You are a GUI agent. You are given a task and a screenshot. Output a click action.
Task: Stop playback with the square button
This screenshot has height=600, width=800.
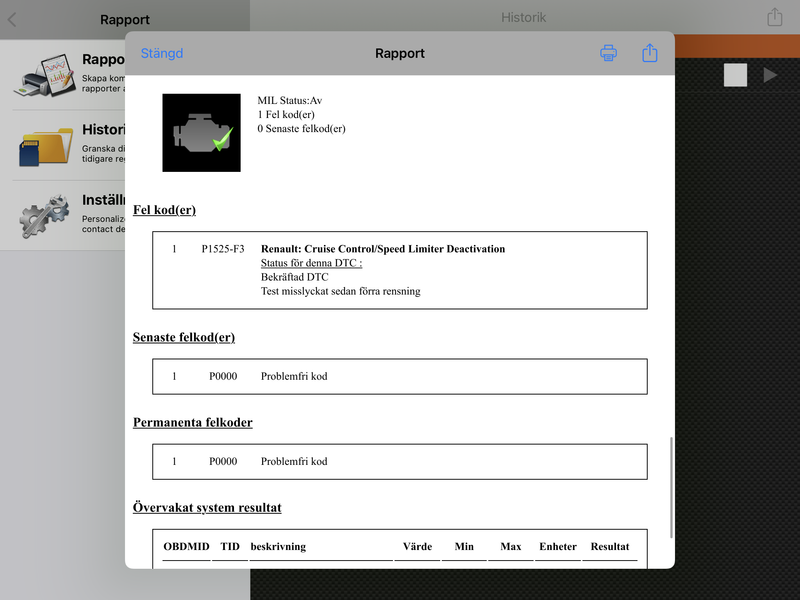(x=735, y=75)
